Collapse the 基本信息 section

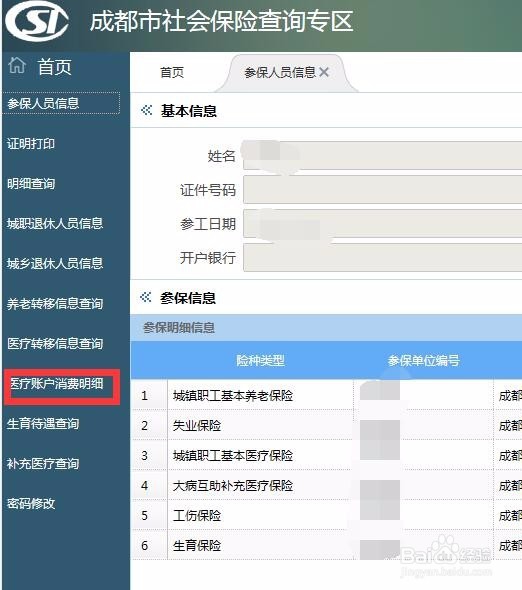pyautogui.click(x=146, y=110)
